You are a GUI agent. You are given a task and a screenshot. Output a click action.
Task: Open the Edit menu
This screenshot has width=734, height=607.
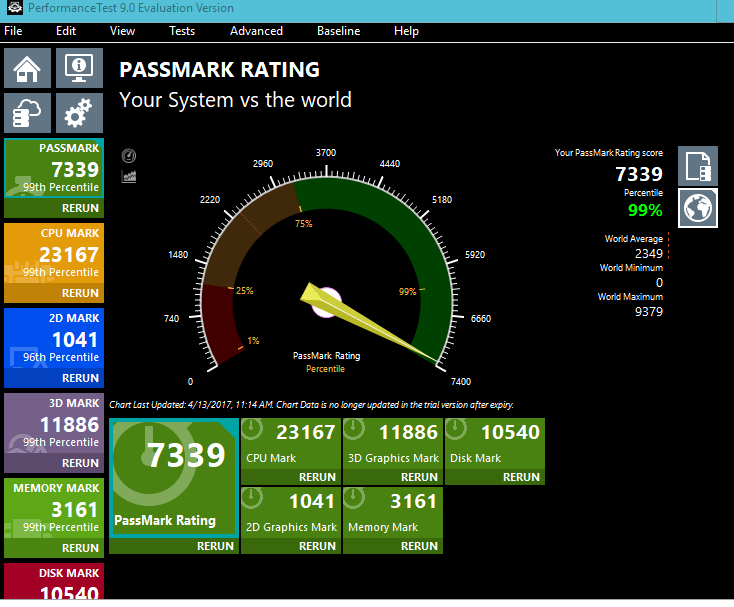tap(66, 31)
